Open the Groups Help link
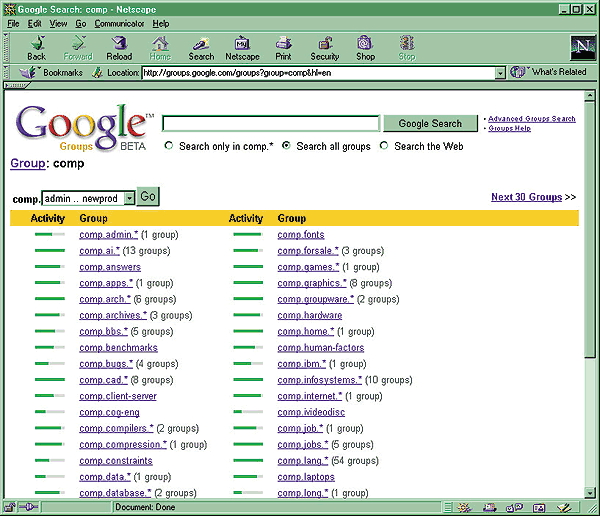 pyautogui.click(x=509, y=128)
